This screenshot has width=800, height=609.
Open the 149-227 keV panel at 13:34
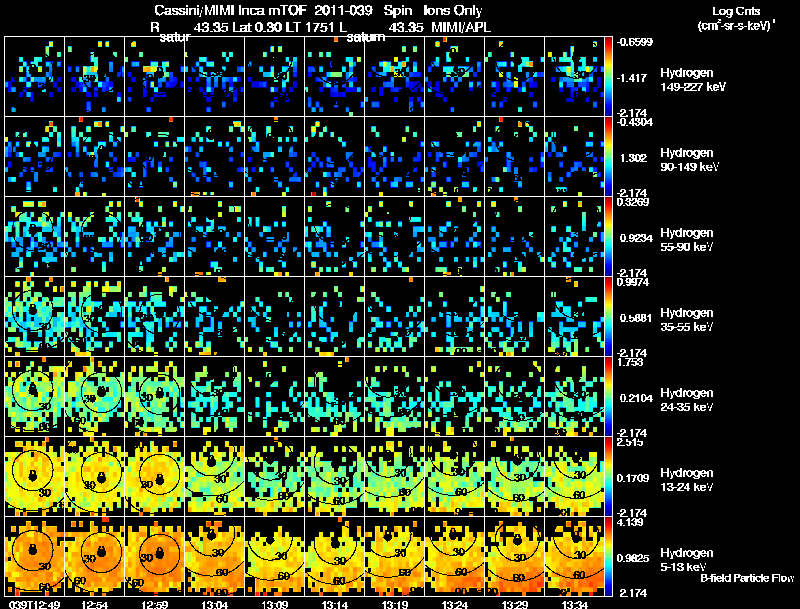[574, 77]
